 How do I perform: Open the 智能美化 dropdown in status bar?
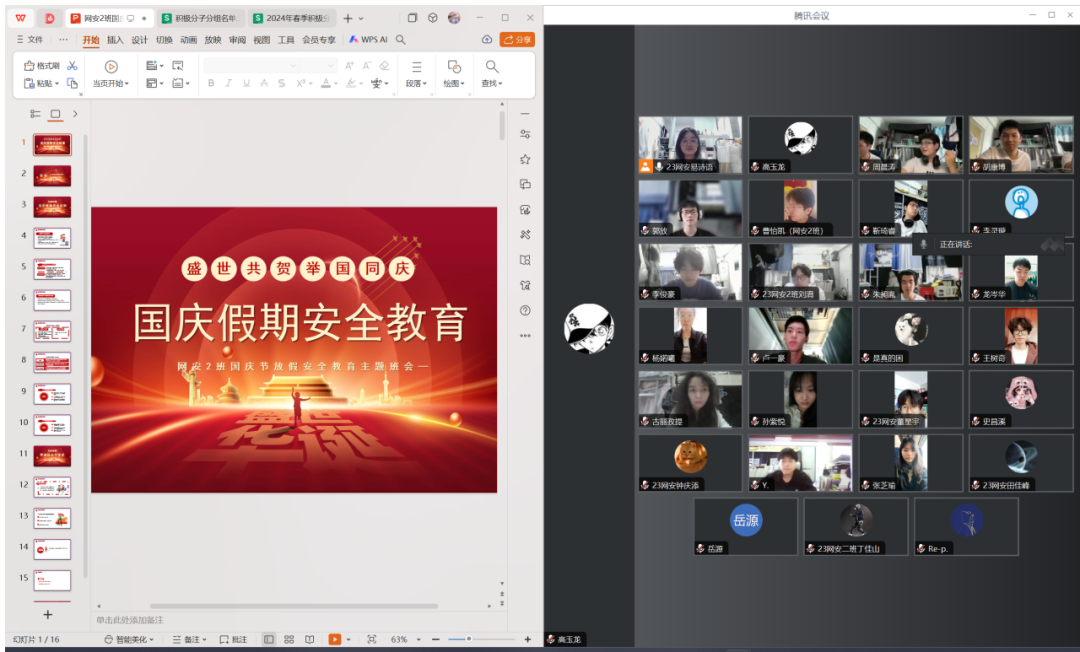pyautogui.click(x=131, y=639)
